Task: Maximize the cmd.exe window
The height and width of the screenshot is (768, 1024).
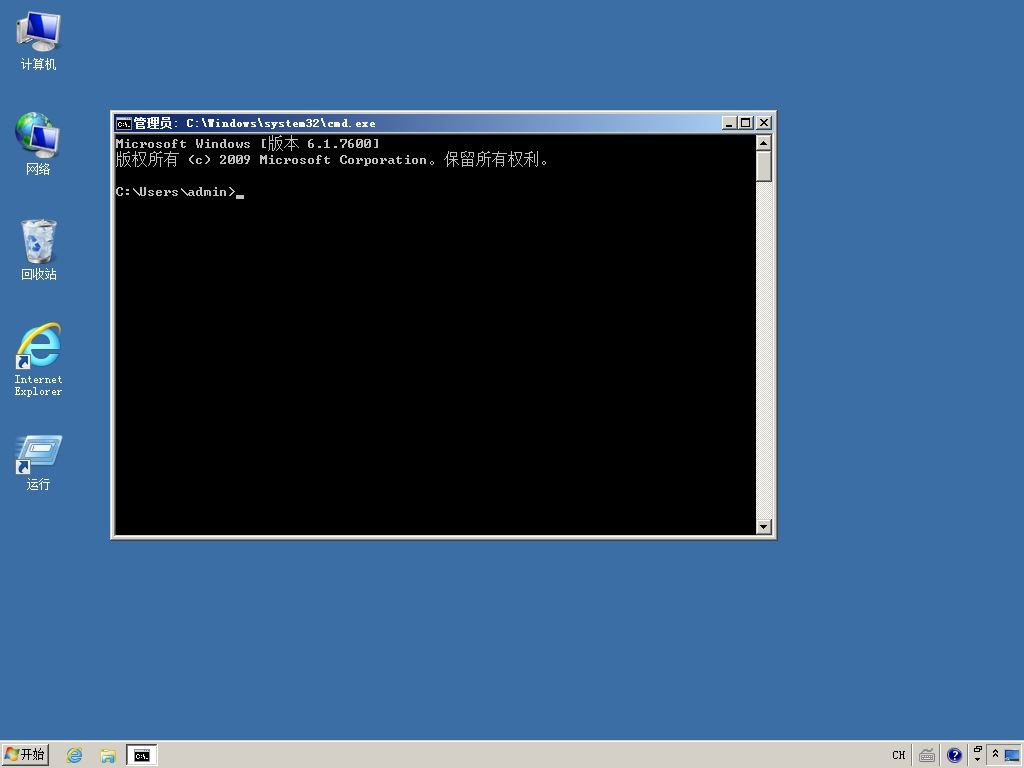Action: tap(746, 123)
